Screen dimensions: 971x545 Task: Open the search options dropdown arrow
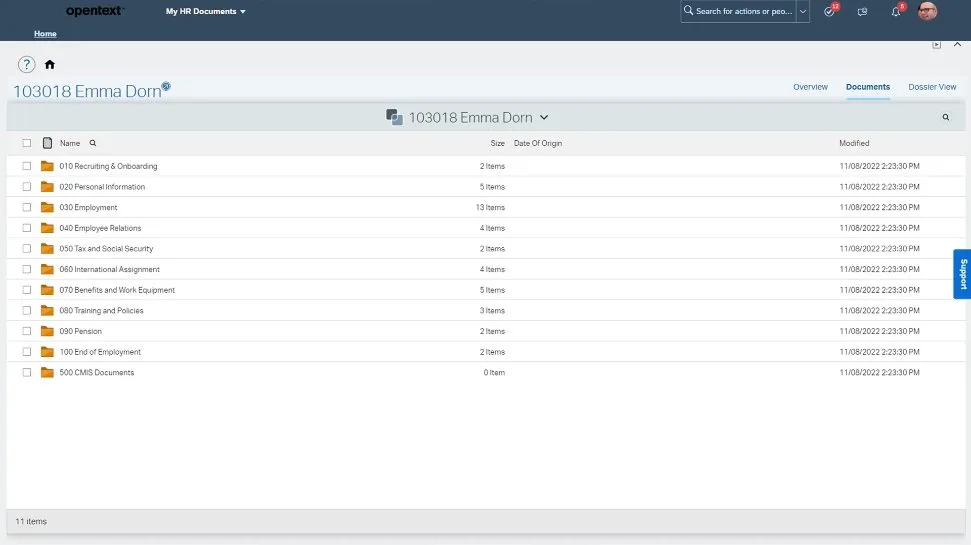[803, 11]
